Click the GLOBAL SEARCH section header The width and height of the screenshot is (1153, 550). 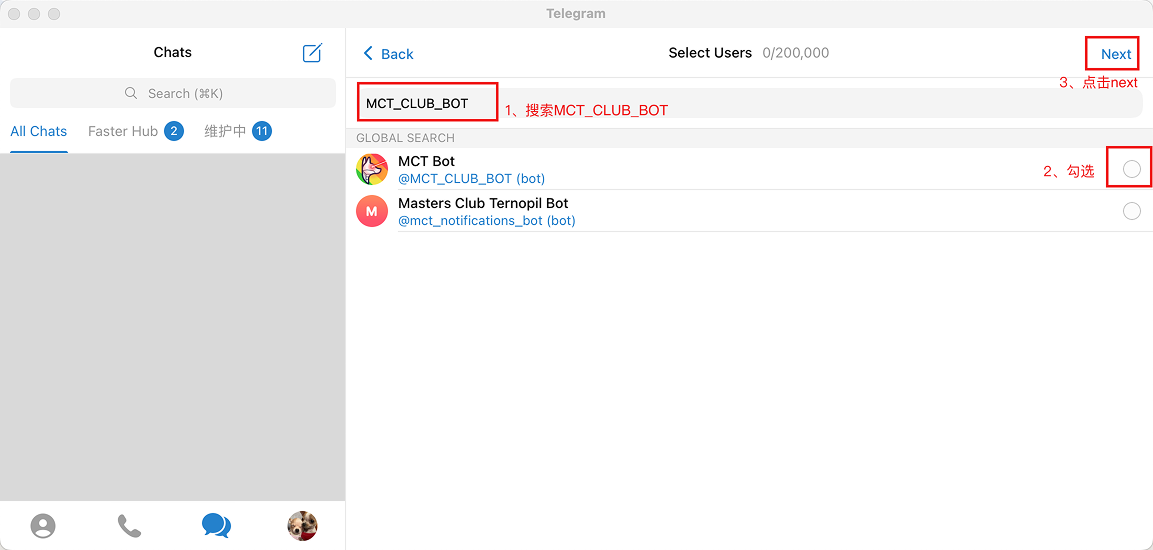pyautogui.click(x=405, y=138)
